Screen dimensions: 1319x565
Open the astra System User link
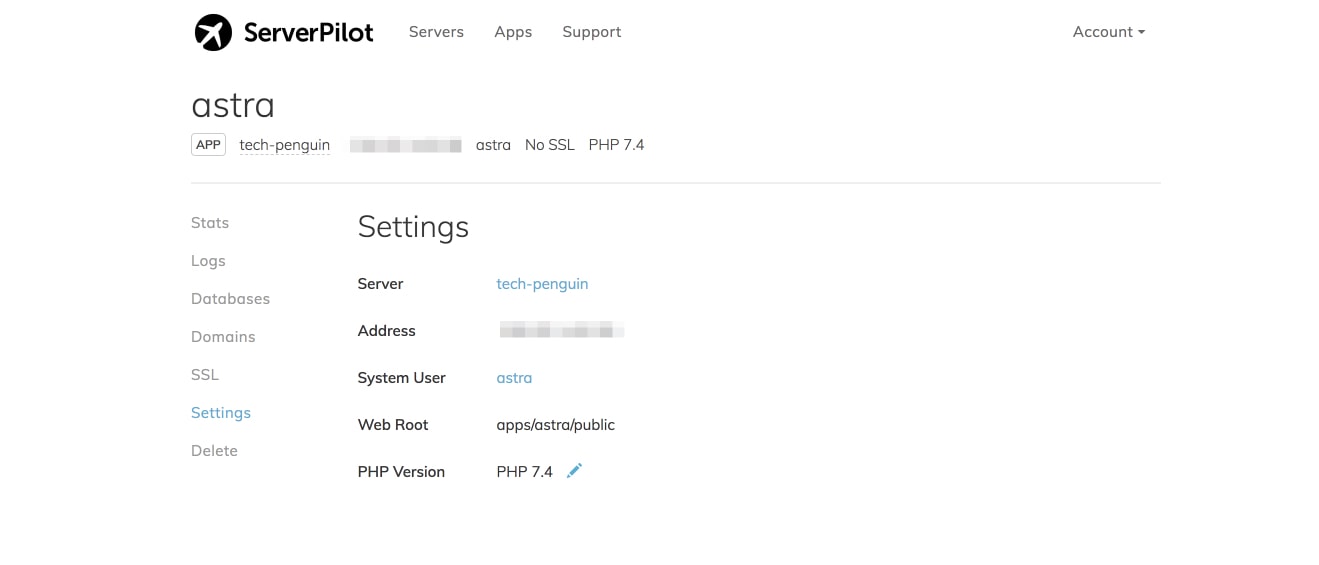coord(514,378)
